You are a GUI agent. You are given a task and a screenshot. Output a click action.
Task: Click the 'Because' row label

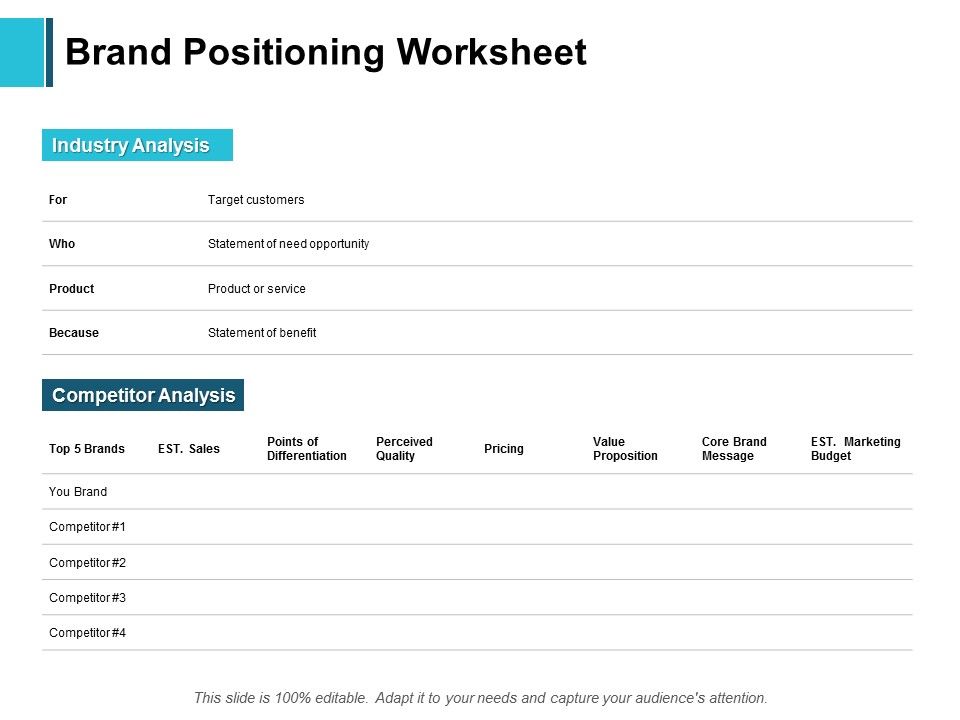[73, 332]
